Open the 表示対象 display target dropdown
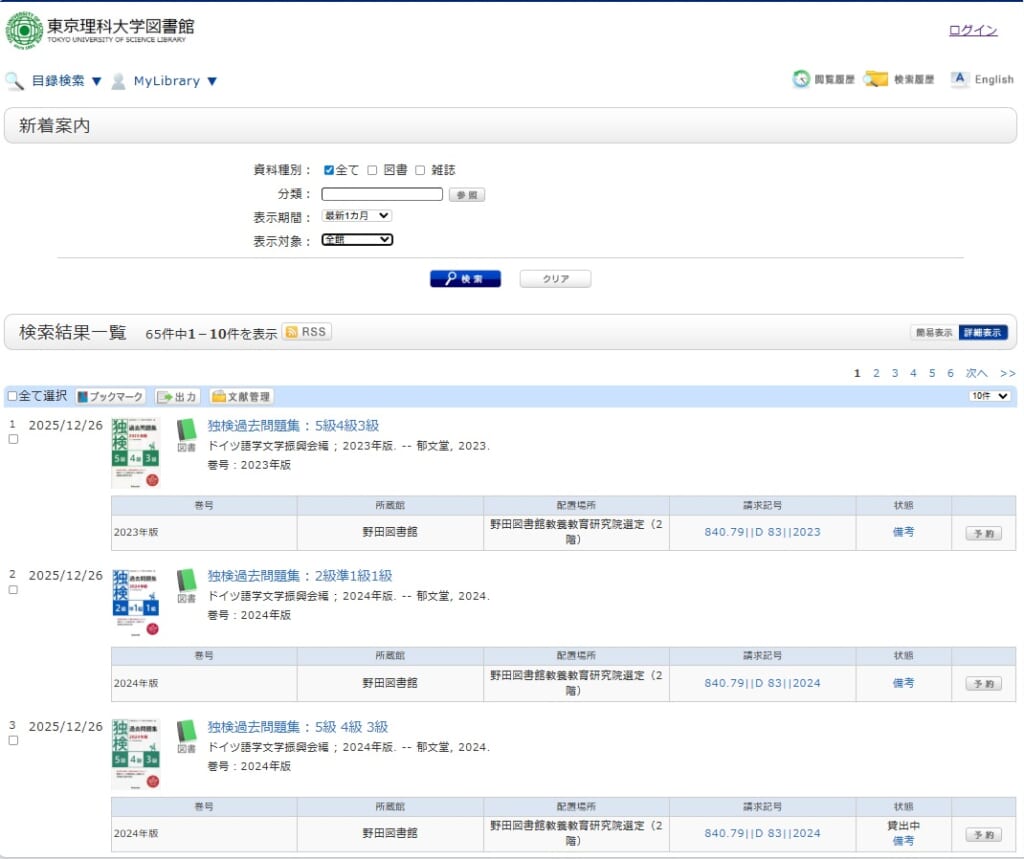This screenshot has height=859, width=1024. point(357,240)
